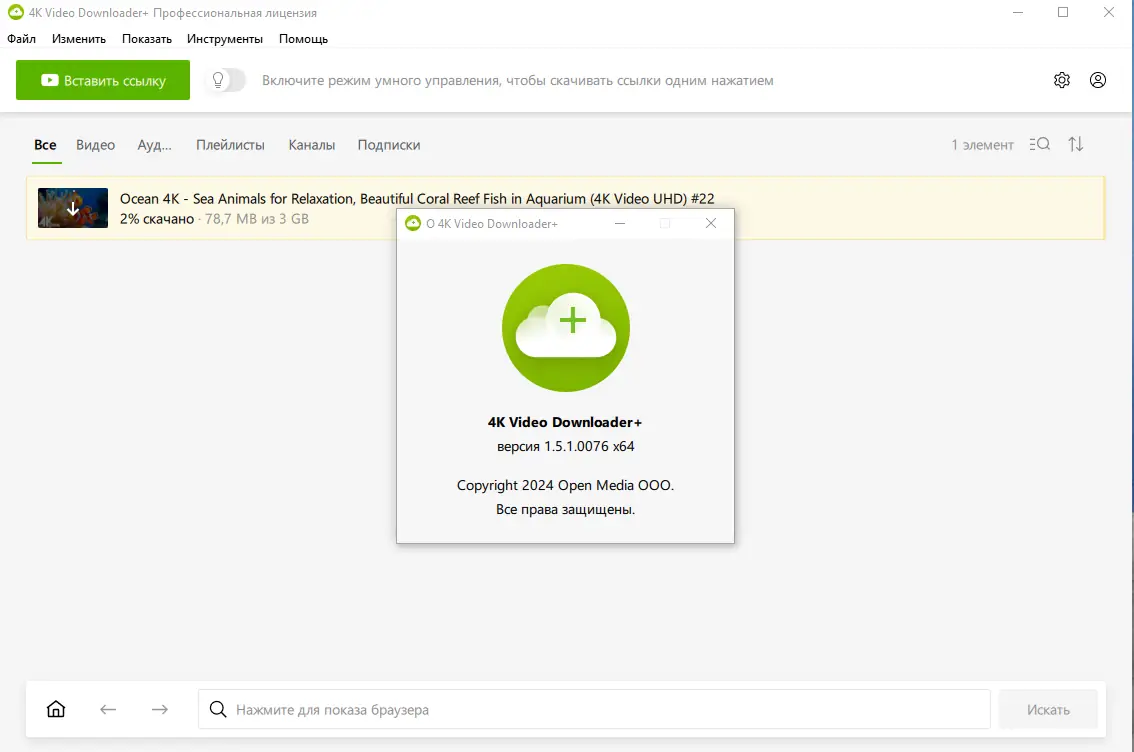Image resolution: width=1134 pixels, height=752 pixels.
Task: Switch to the Ауд... tab
Action: 155,145
